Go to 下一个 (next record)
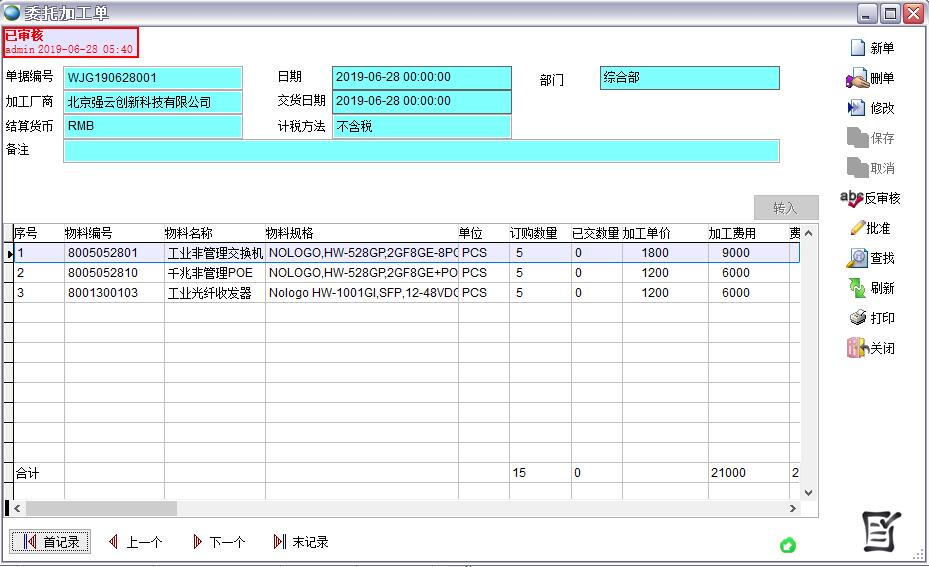 click(218, 542)
